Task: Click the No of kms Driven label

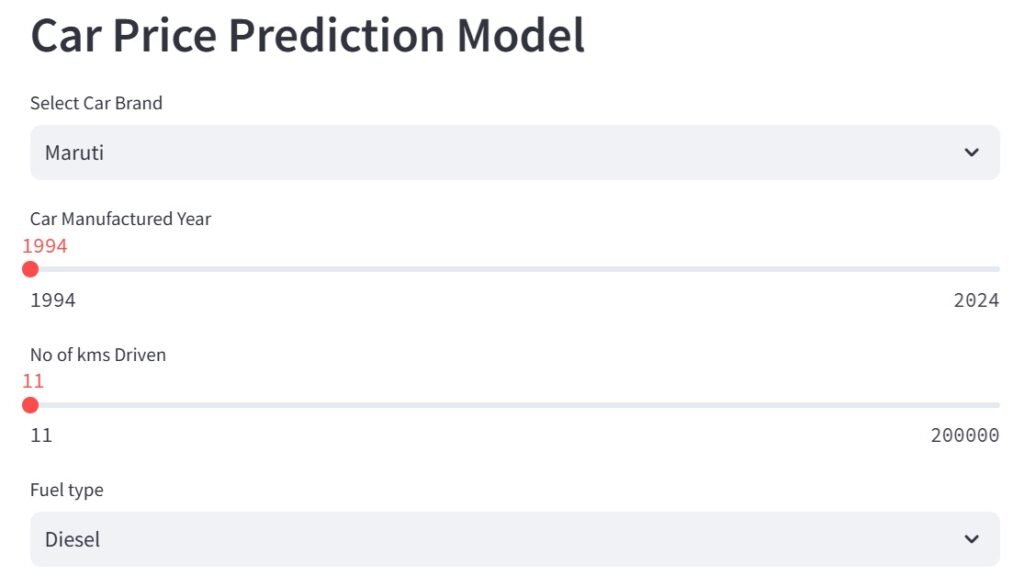Action: (x=98, y=355)
